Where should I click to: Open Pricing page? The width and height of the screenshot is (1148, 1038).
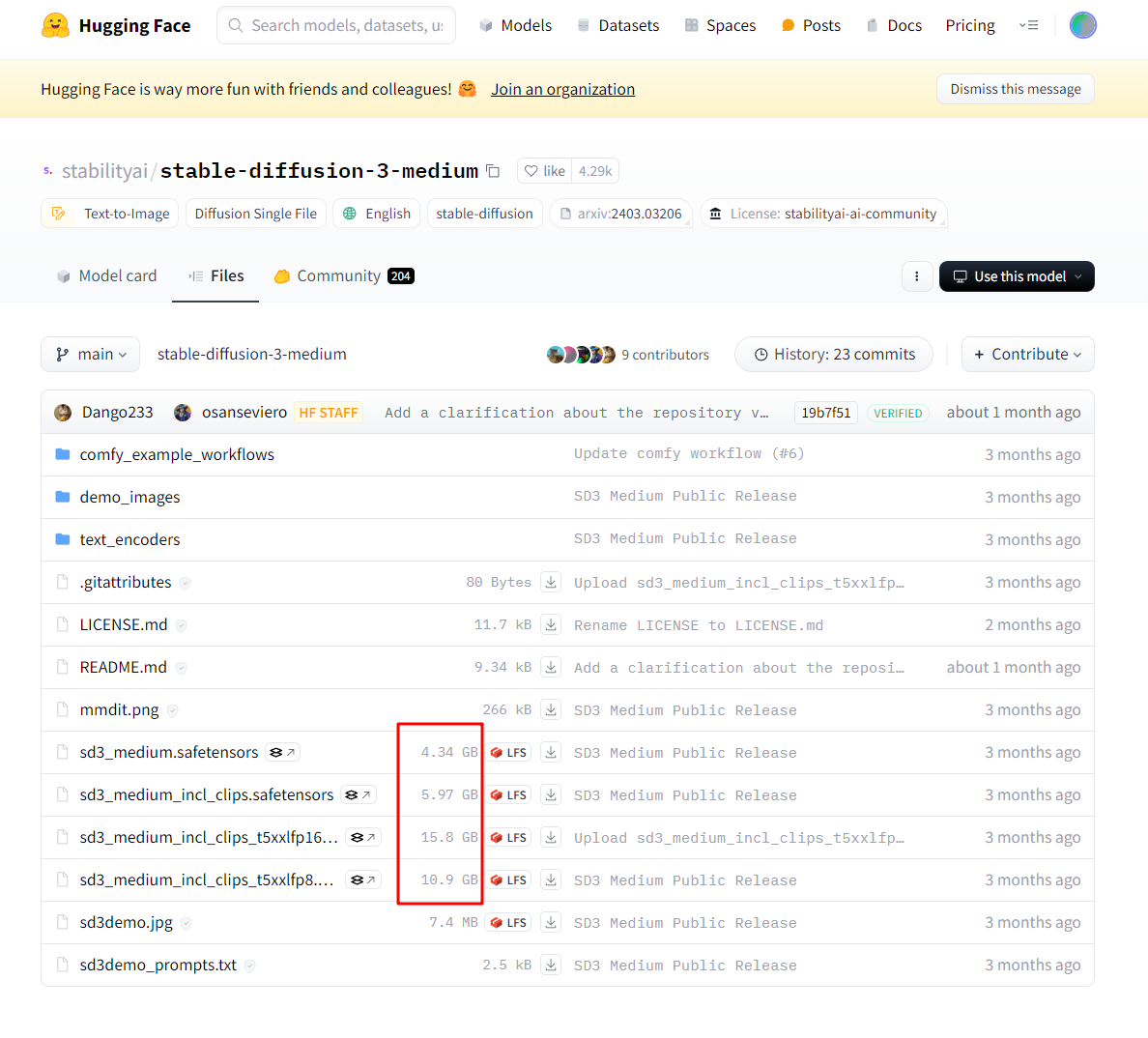pyautogui.click(x=970, y=26)
